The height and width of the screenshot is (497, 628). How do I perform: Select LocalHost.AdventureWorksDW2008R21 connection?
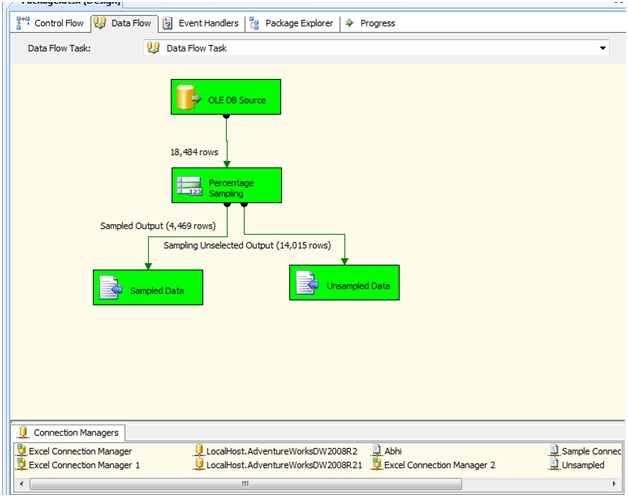coord(278,465)
